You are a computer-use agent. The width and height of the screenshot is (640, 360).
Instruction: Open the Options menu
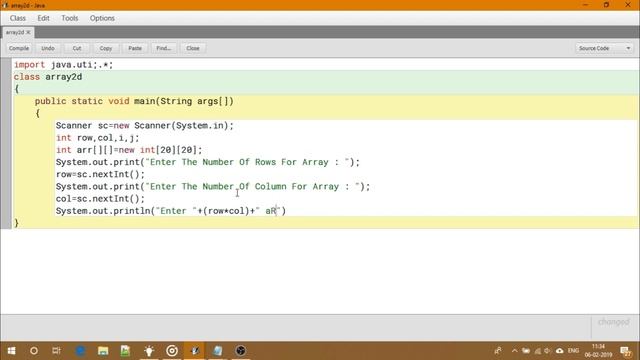(102, 18)
